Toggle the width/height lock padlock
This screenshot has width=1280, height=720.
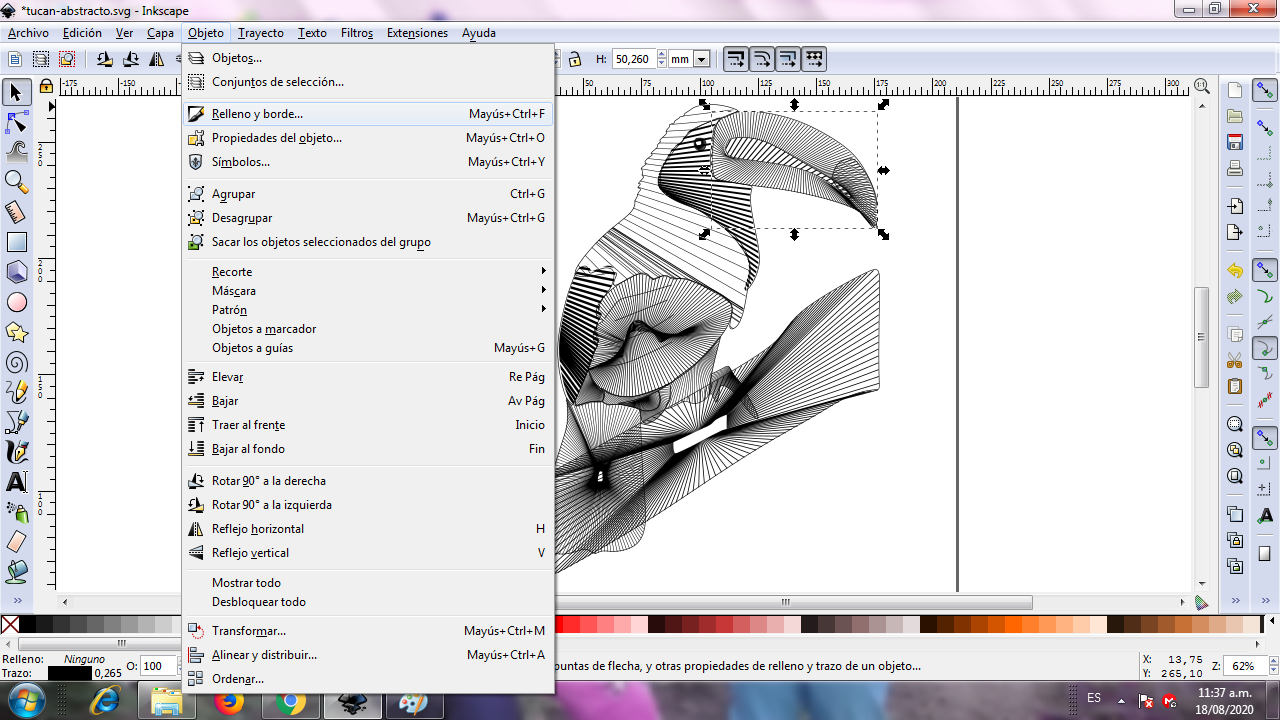(575, 59)
